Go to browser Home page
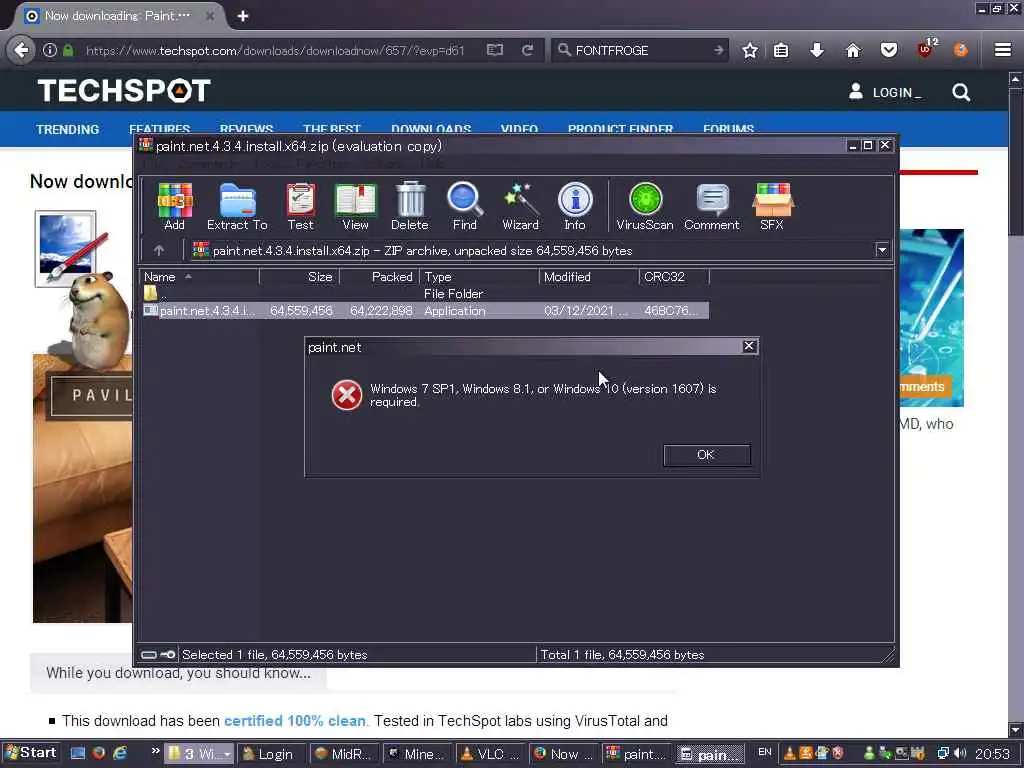 853,50
